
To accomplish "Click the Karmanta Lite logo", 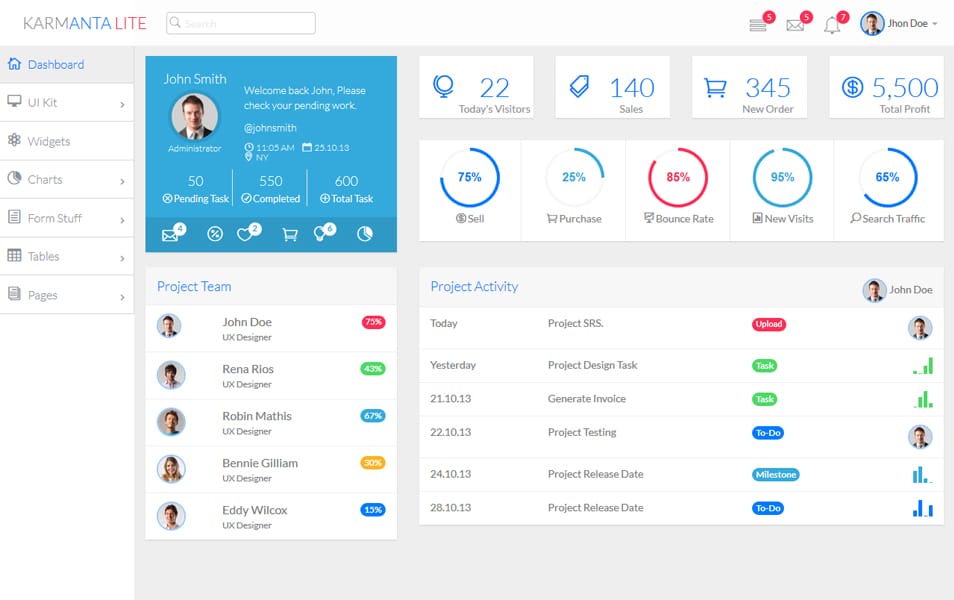I will pos(85,23).
